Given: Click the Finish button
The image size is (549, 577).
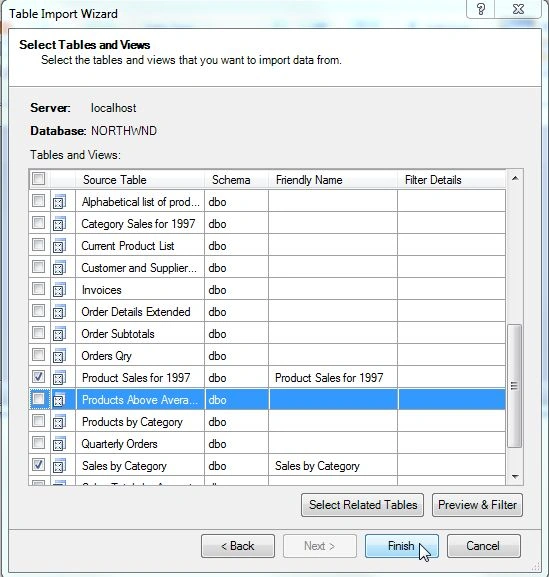Looking at the screenshot, I should tap(401, 546).
